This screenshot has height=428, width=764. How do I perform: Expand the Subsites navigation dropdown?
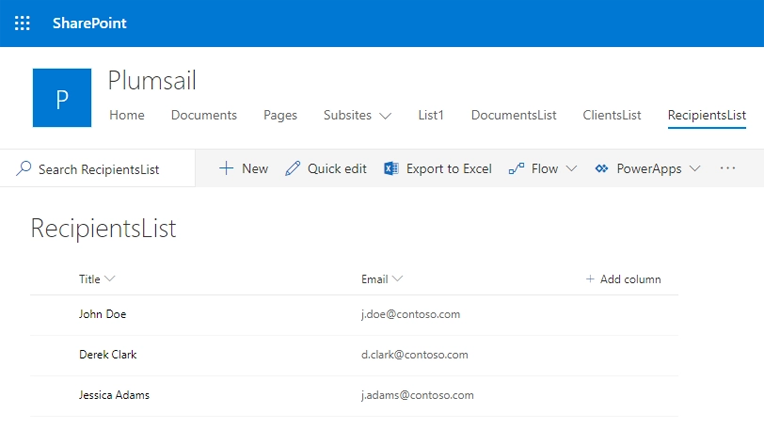click(385, 116)
